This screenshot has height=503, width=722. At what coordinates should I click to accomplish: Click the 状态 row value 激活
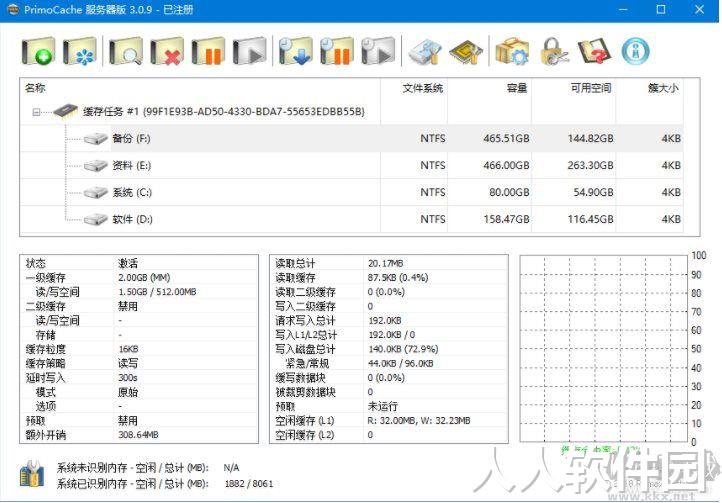[128, 263]
